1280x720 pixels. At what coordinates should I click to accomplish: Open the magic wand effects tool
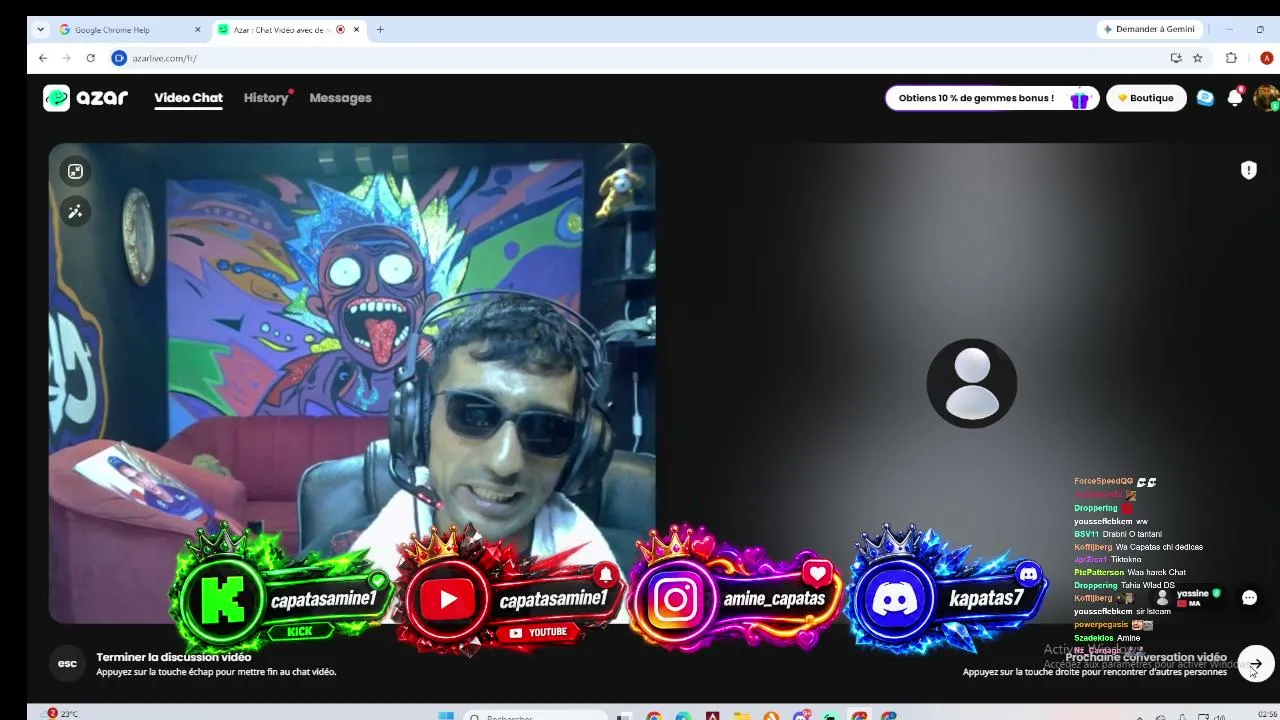pos(75,211)
